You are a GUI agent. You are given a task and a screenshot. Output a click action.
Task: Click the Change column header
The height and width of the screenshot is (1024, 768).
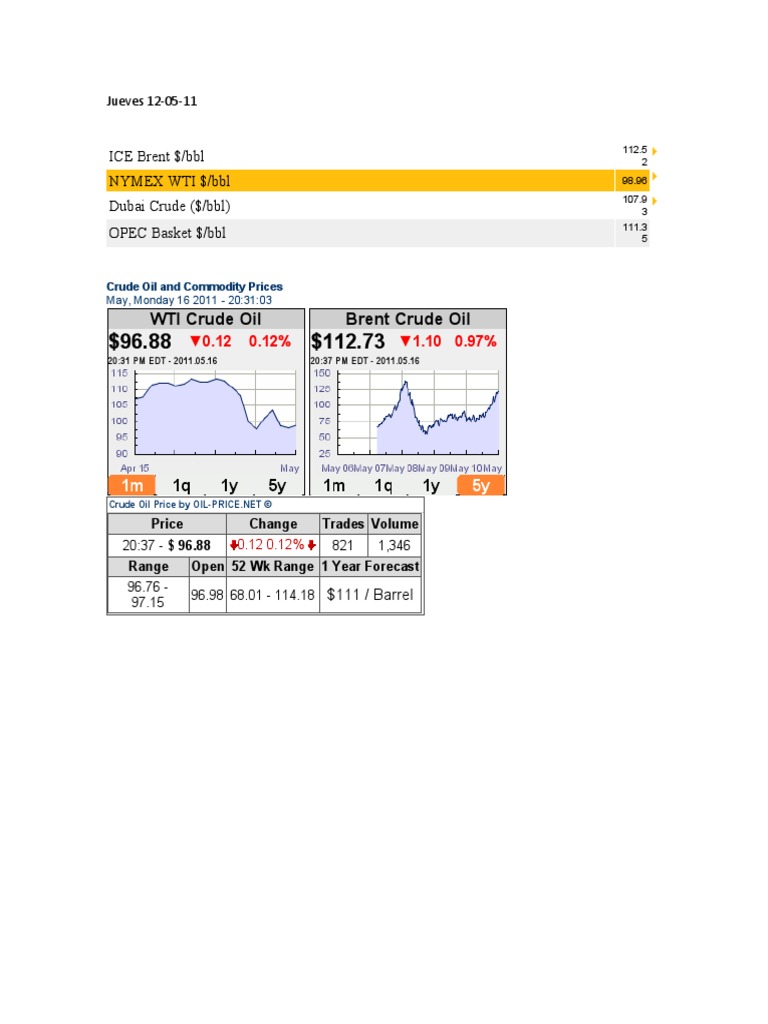coord(273,524)
